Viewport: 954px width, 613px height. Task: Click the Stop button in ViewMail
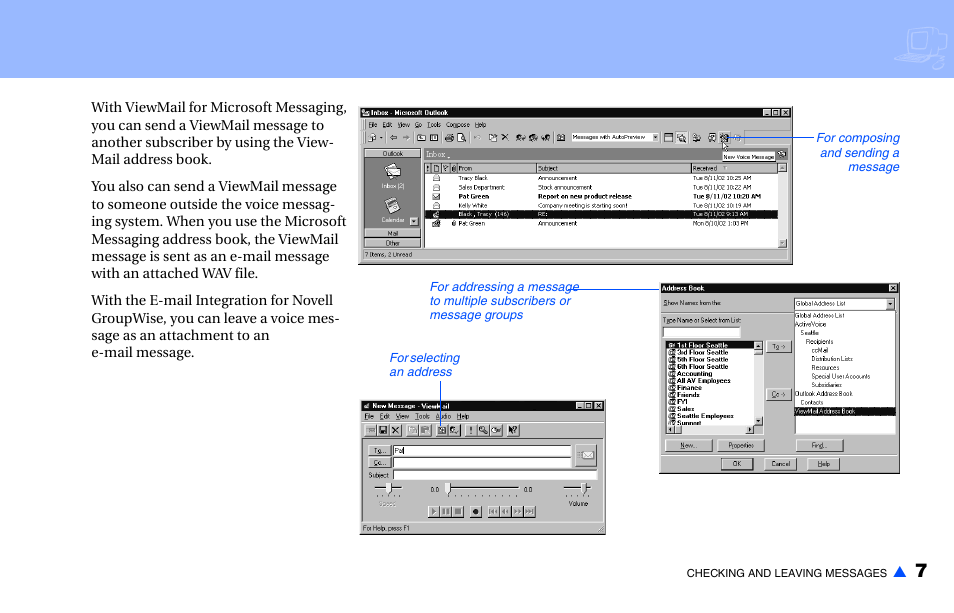point(458,511)
